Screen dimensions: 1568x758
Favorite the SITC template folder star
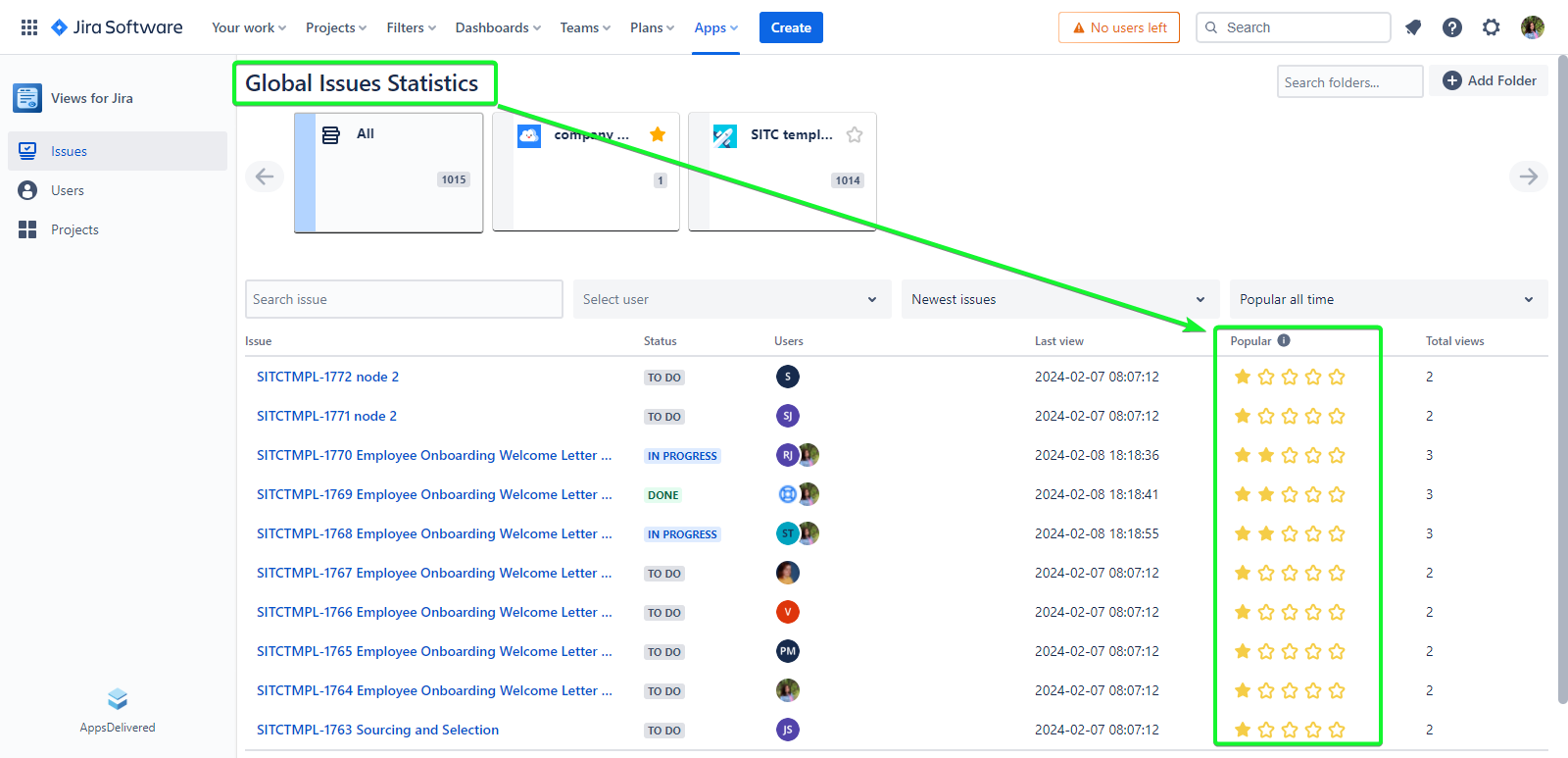pos(855,134)
